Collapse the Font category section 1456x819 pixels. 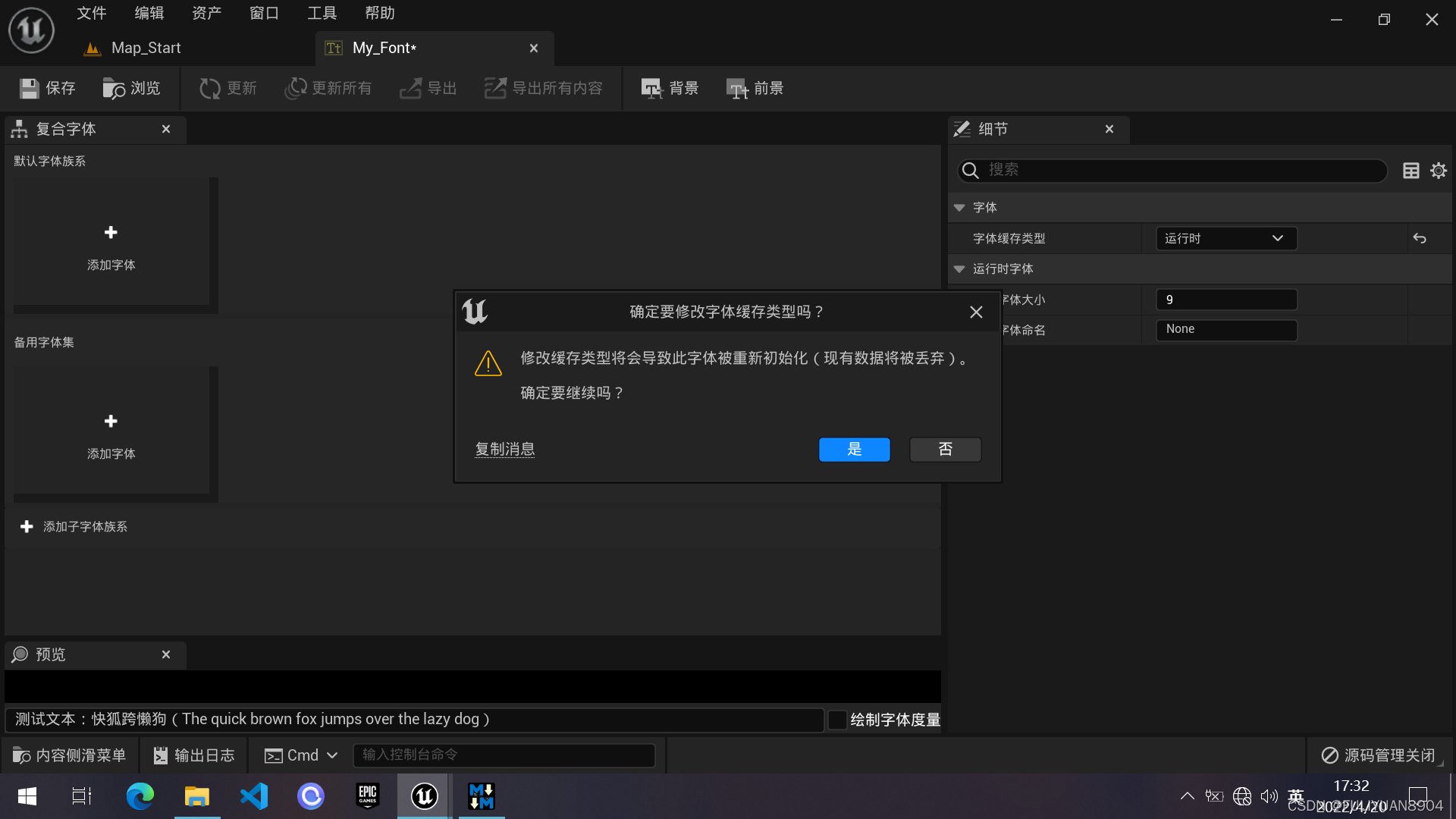pyautogui.click(x=959, y=208)
